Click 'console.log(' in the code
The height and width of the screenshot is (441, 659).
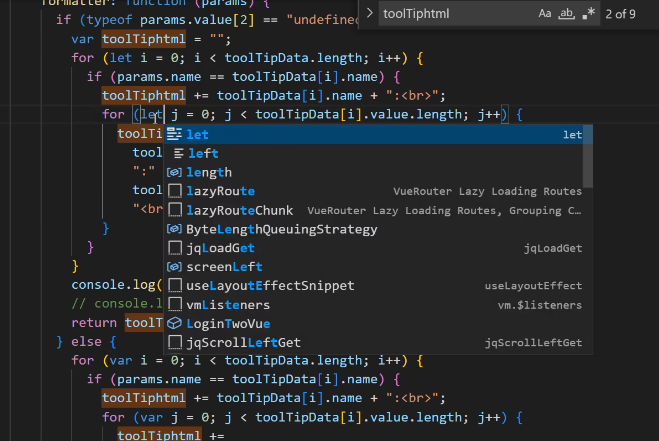point(117,285)
